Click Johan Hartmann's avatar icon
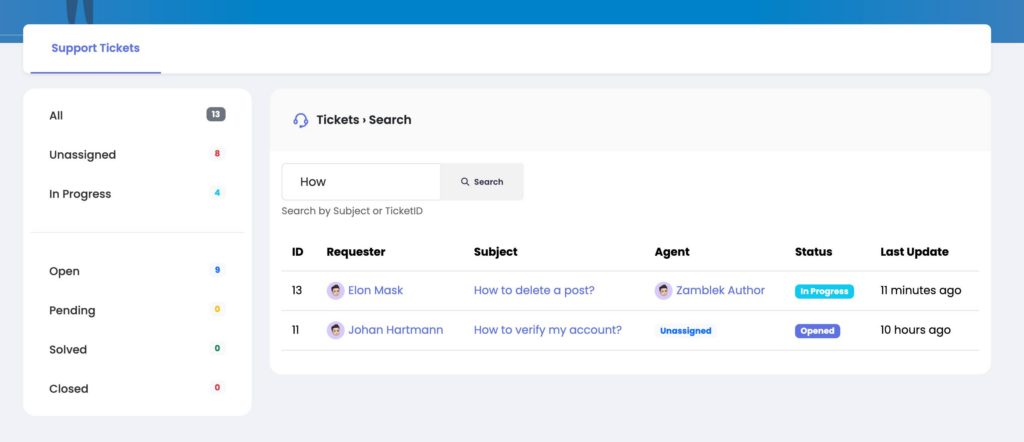Image resolution: width=1024 pixels, height=442 pixels. tap(336, 330)
